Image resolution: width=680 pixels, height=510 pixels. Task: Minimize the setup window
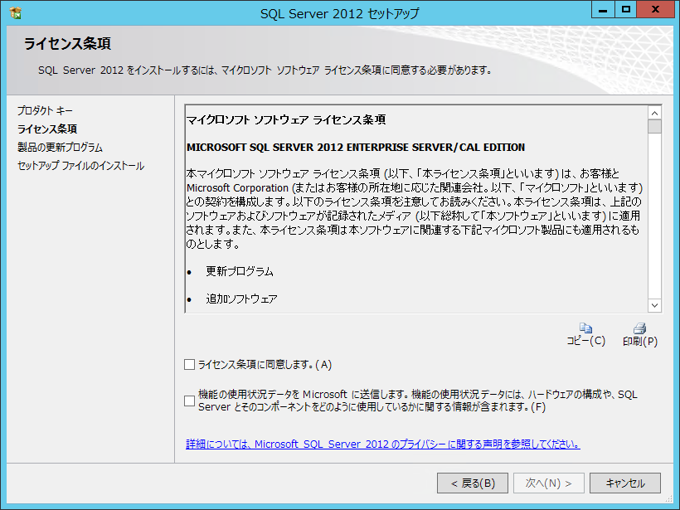coord(603,10)
